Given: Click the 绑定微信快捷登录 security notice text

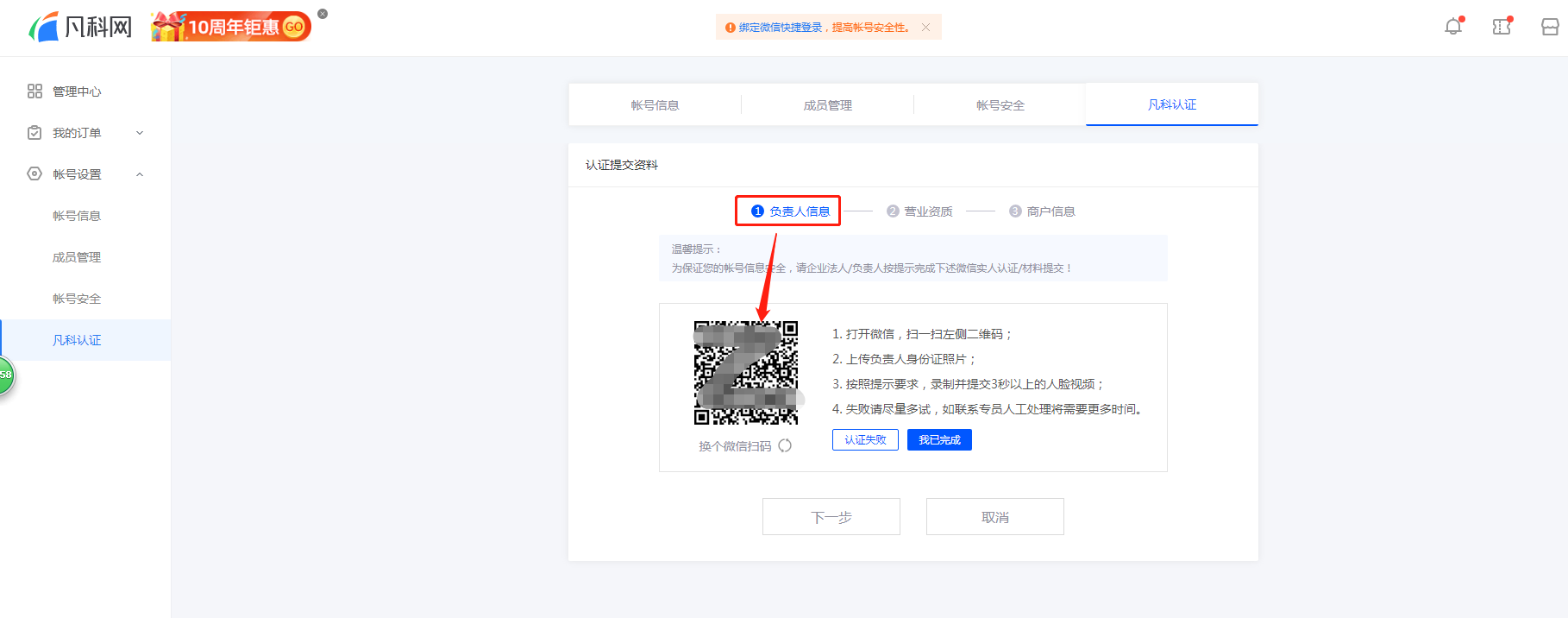Looking at the screenshot, I should coord(825,28).
